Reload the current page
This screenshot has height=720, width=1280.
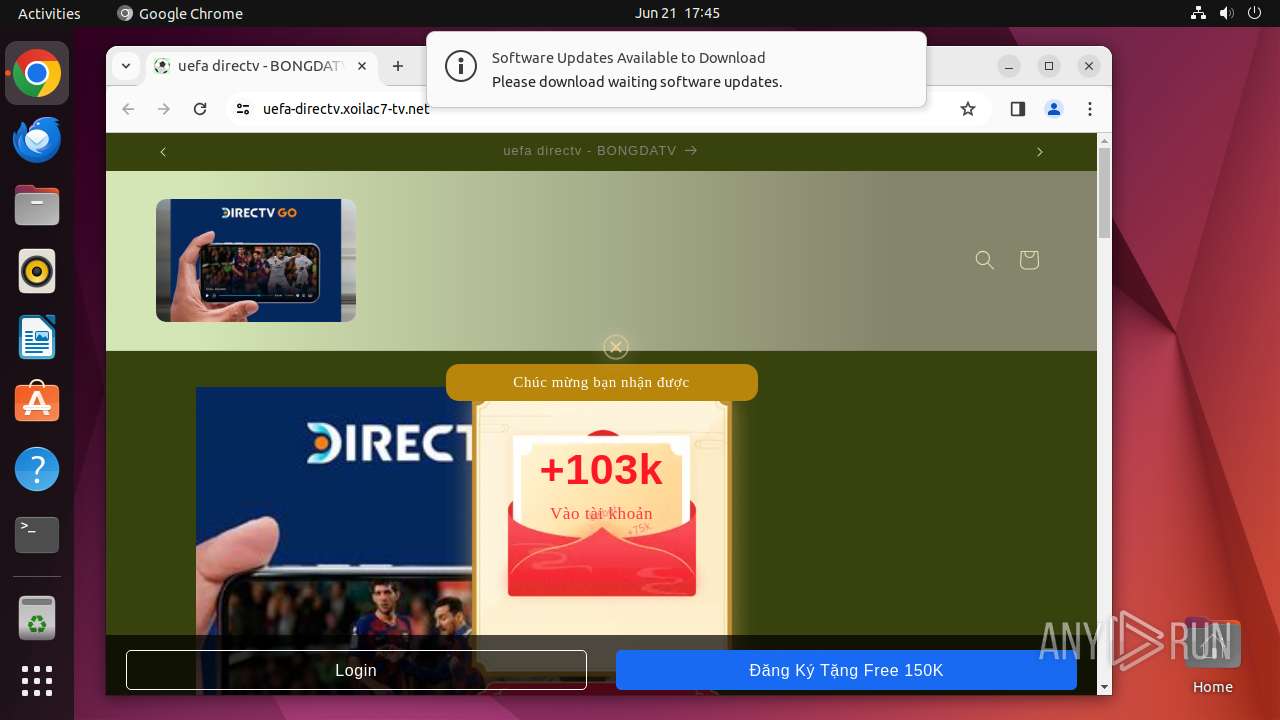click(200, 109)
